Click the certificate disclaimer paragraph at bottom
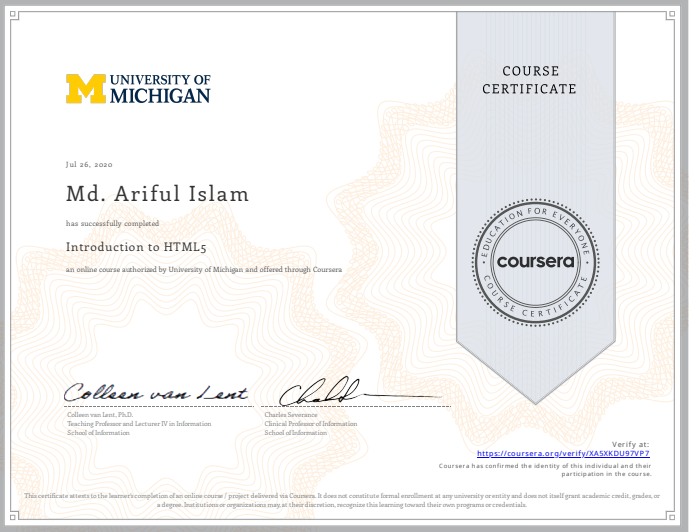This screenshot has width=689, height=532. 342,500
